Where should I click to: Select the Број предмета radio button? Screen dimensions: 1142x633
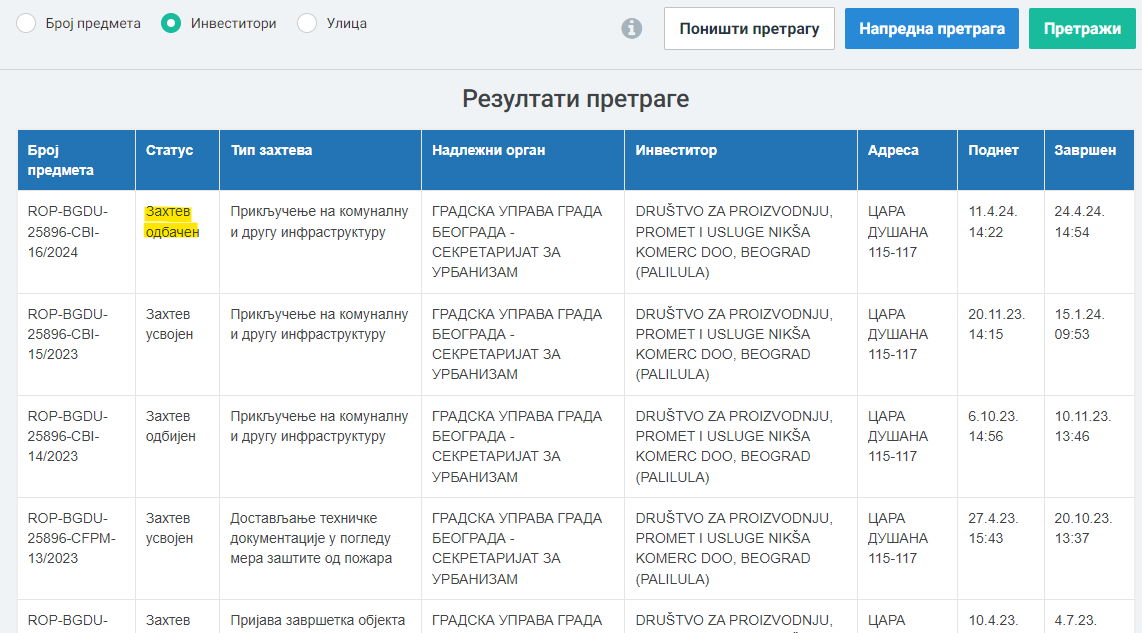[x=26, y=23]
